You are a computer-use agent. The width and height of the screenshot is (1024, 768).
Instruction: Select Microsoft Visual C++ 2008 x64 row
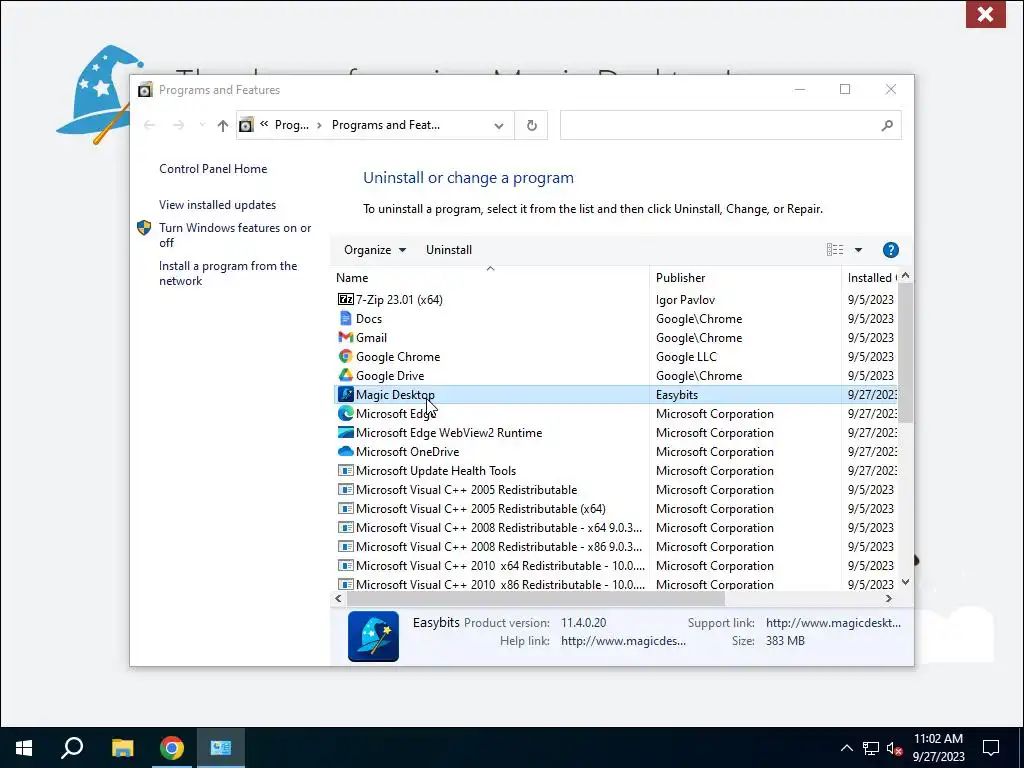pos(499,528)
